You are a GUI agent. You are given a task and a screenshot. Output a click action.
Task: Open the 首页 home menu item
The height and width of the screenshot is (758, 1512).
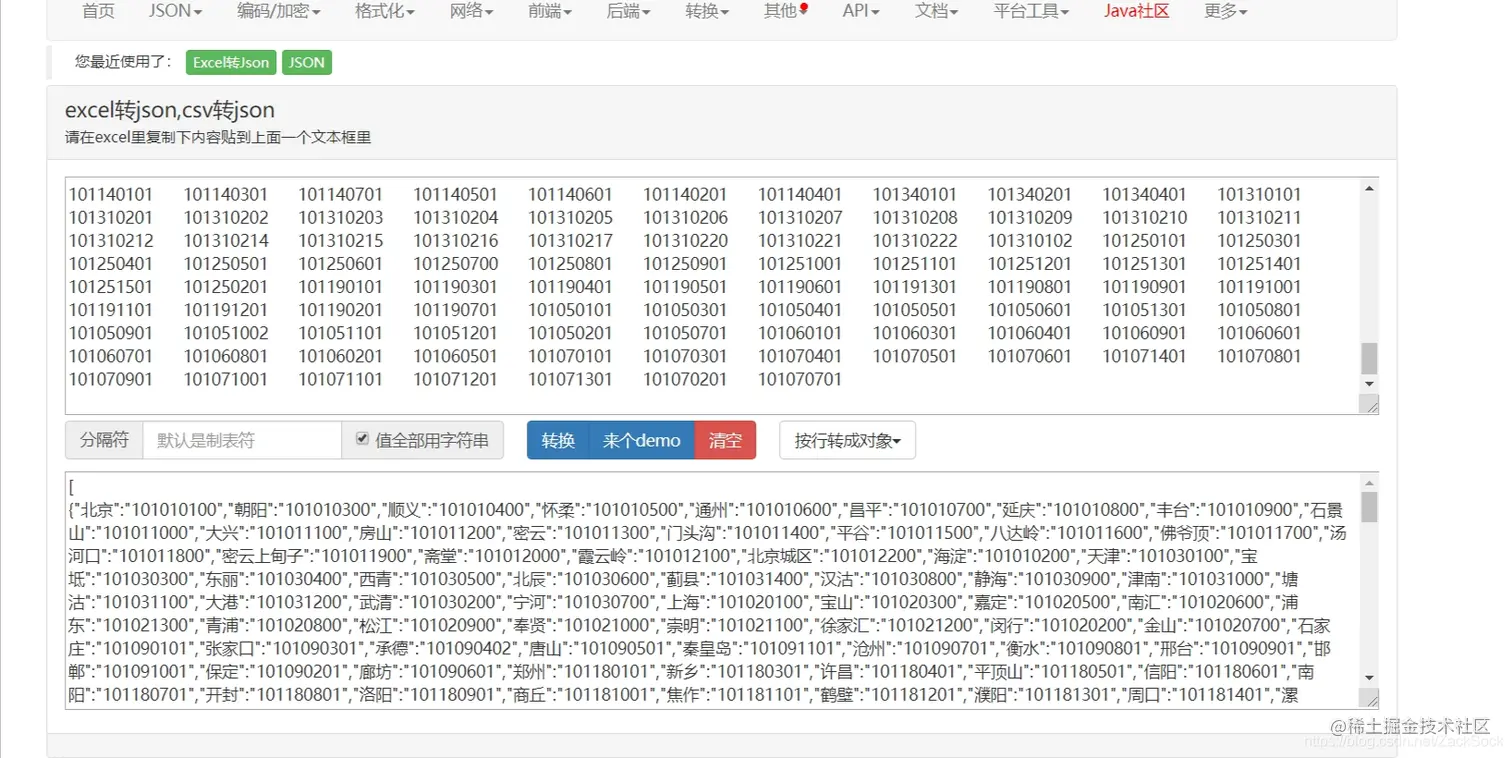coord(98,11)
